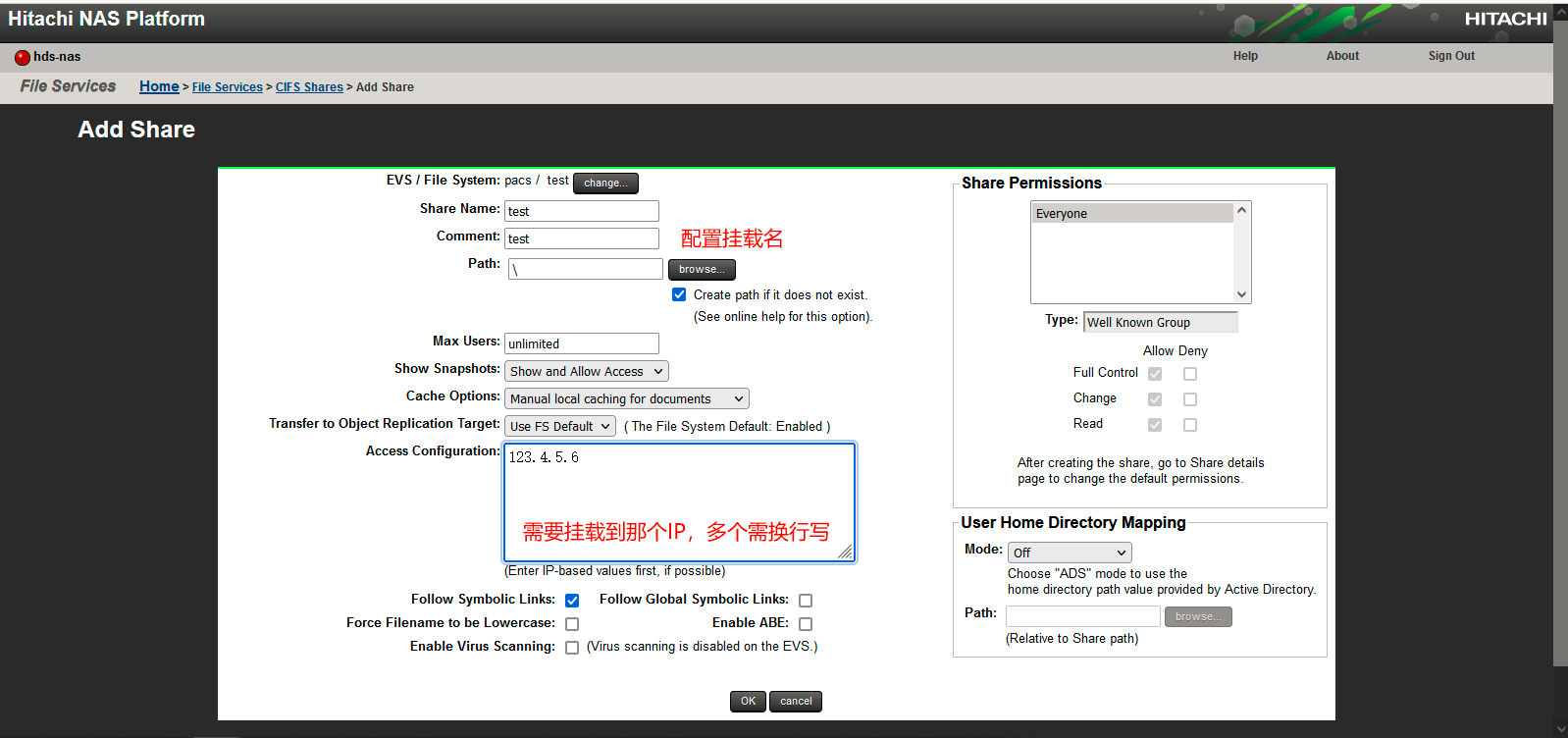Click disabled browse button in Home Directory Mapping

pos(1198,616)
